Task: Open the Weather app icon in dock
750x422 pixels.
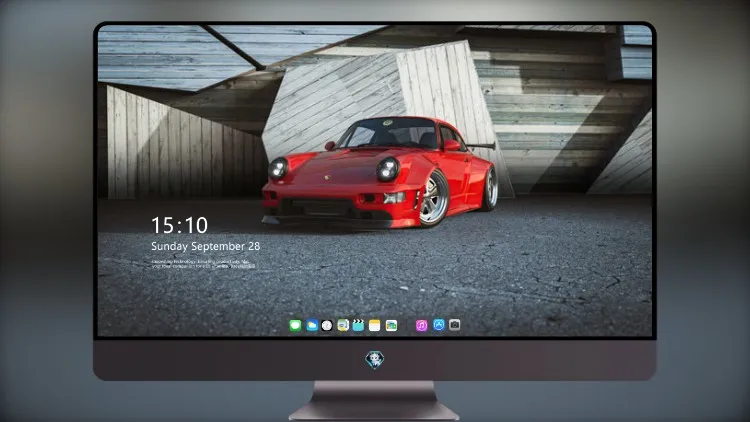Action: pyautogui.click(x=311, y=325)
